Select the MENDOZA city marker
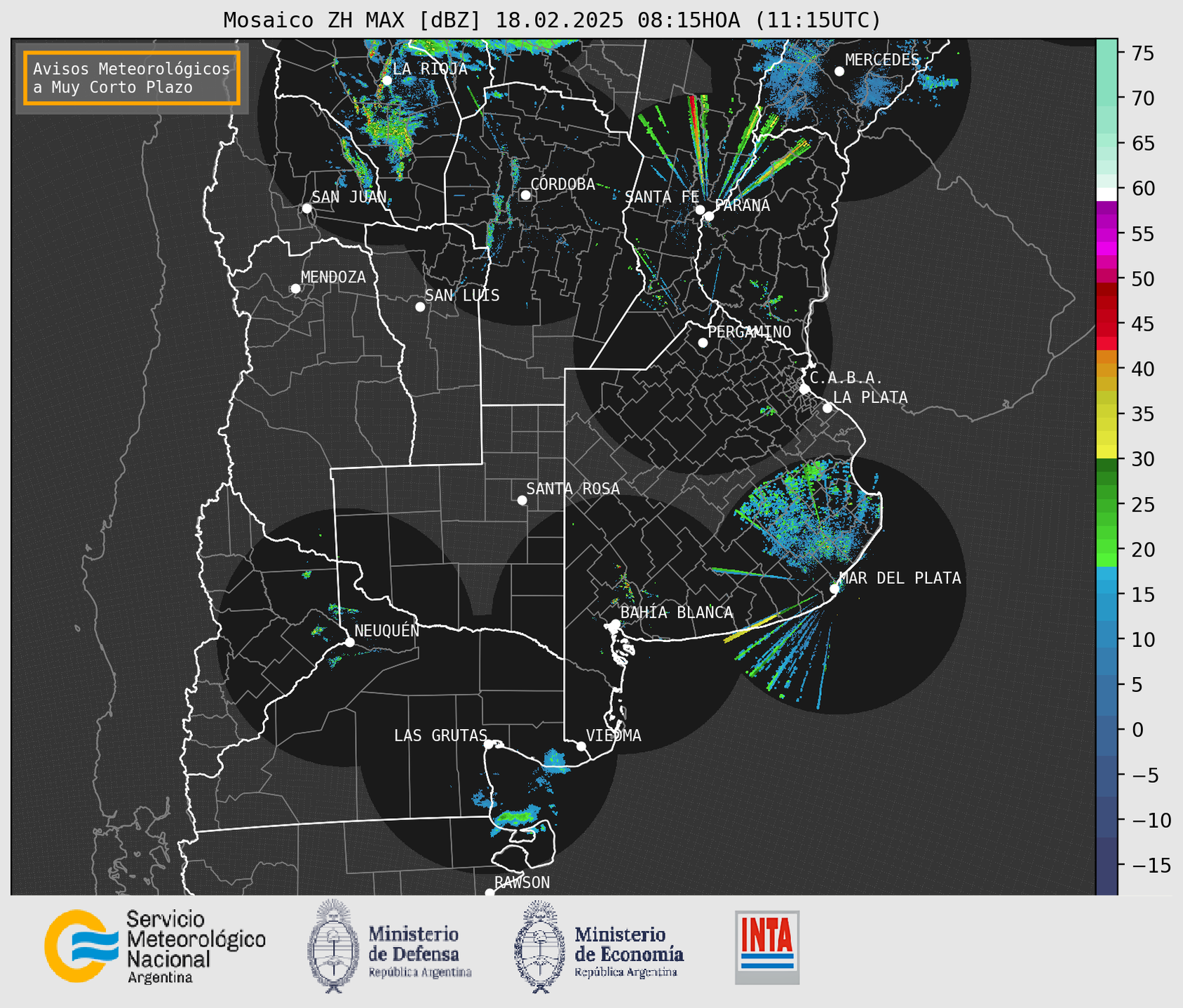Screen dimensions: 1183x1008 click(295, 289)
